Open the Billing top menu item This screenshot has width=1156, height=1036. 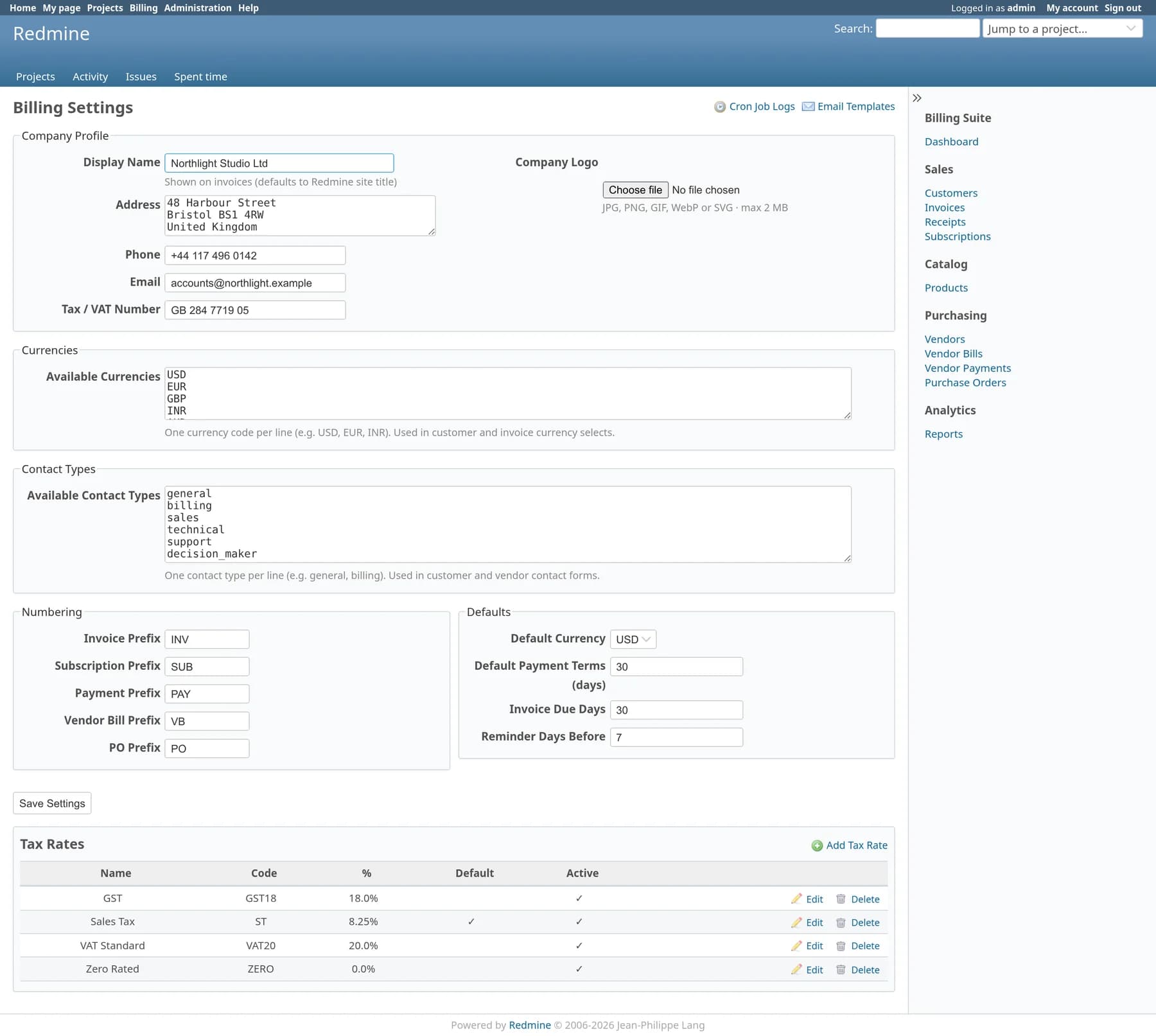pyautogui.click(x=143, y=8)
